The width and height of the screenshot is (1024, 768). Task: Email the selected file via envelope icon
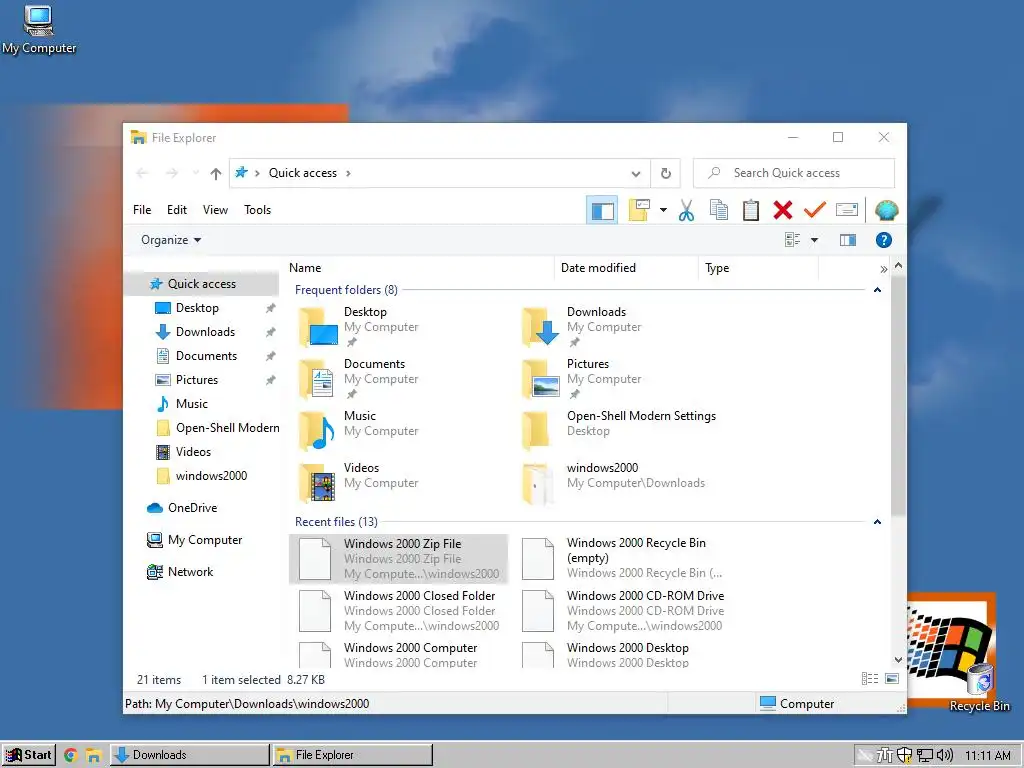pyautogui.click(x=847, y=210)
